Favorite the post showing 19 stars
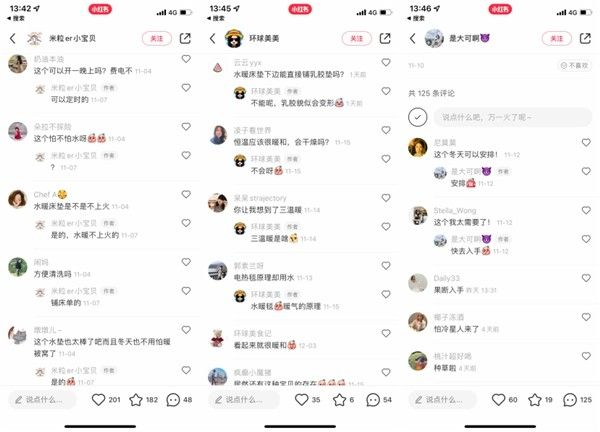The image size is (600, 432). point(535,400)
